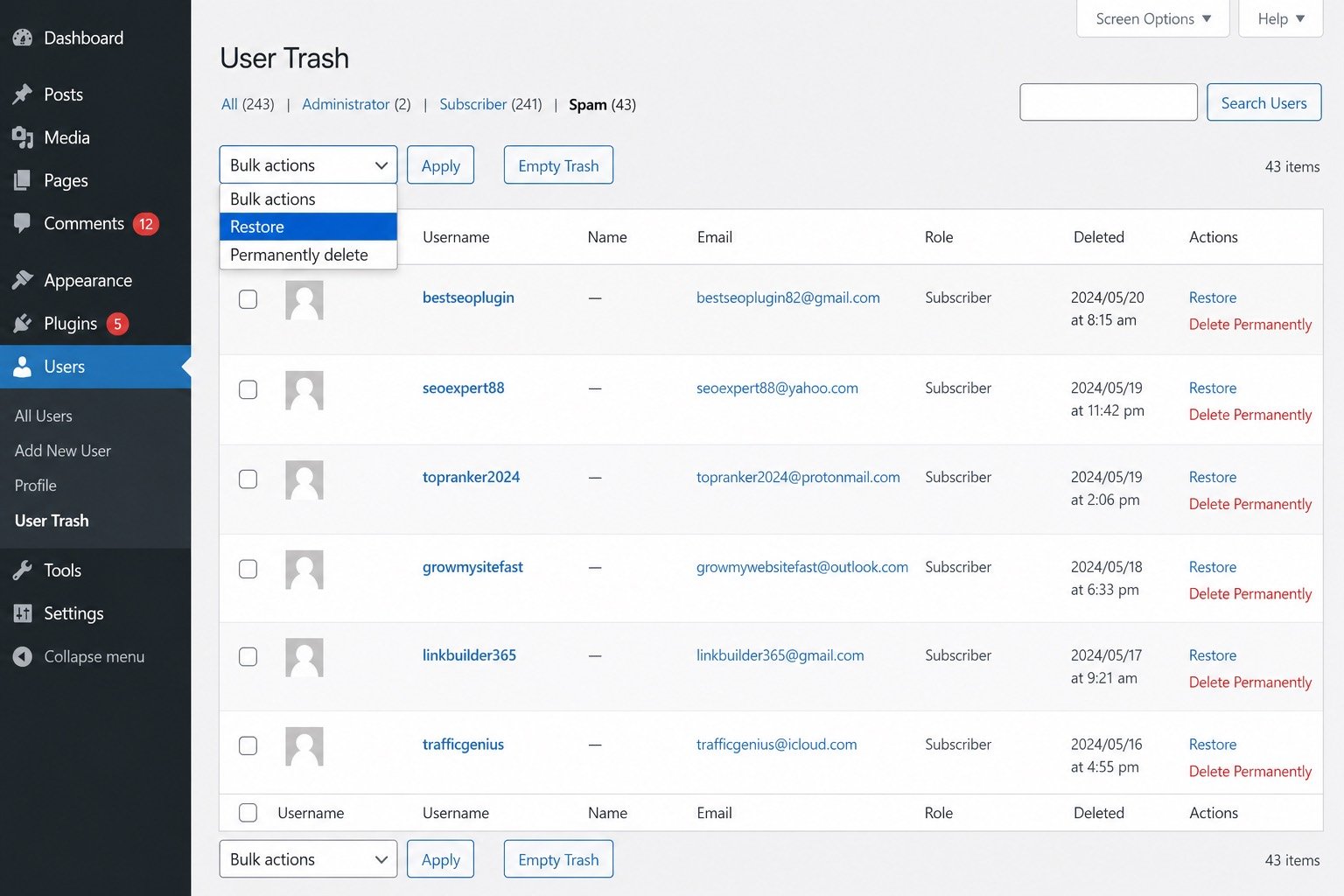Click avatar of user topranker2024

(x=304, y=479)
